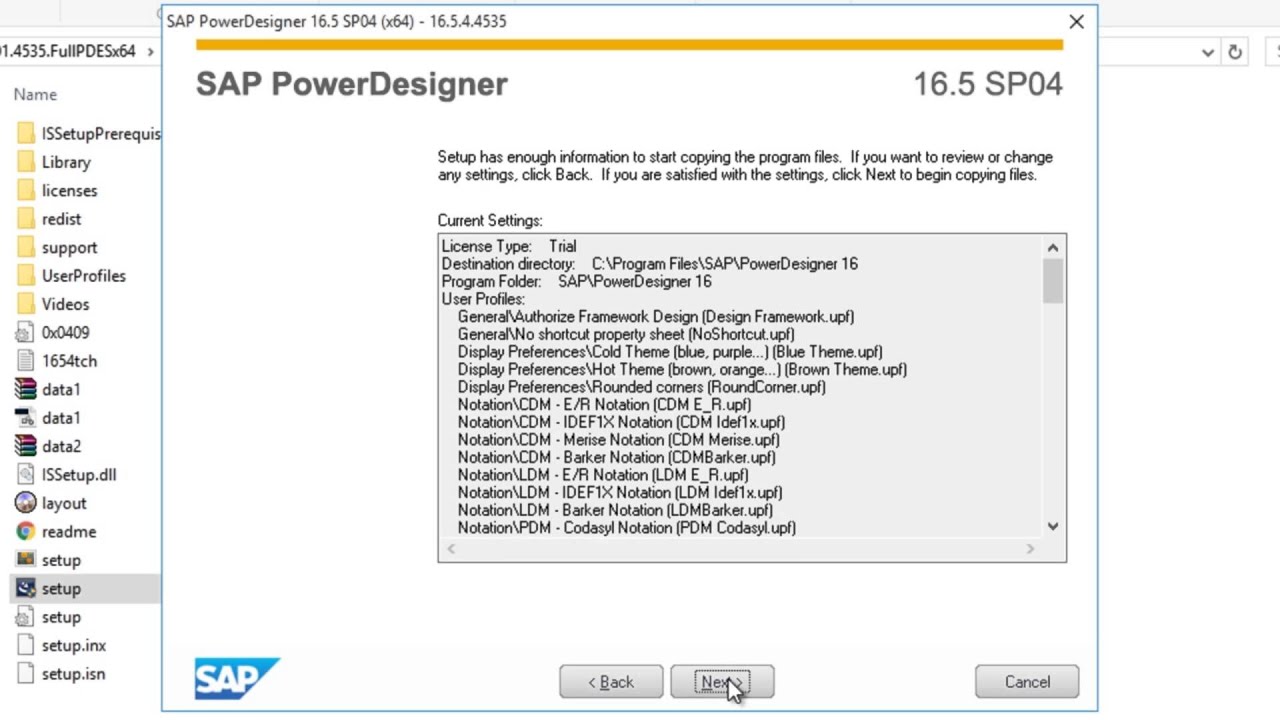This screenshot has width=1280, height=720.
Task: Sort files by the Name column header
Action: point(35,94)
